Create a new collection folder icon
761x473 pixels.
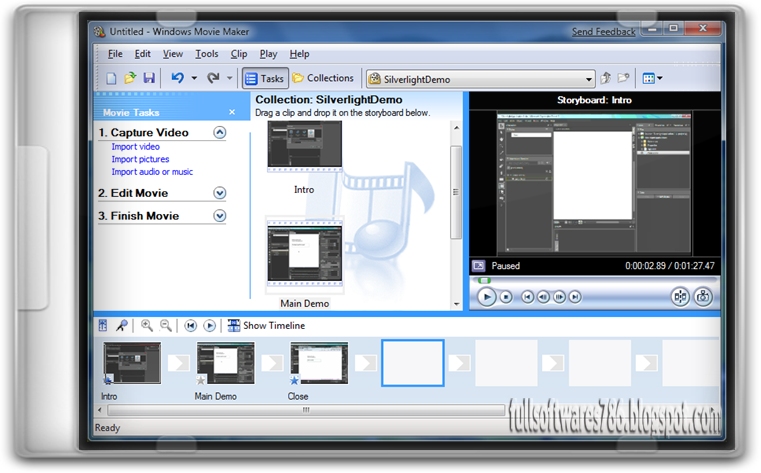623,78
